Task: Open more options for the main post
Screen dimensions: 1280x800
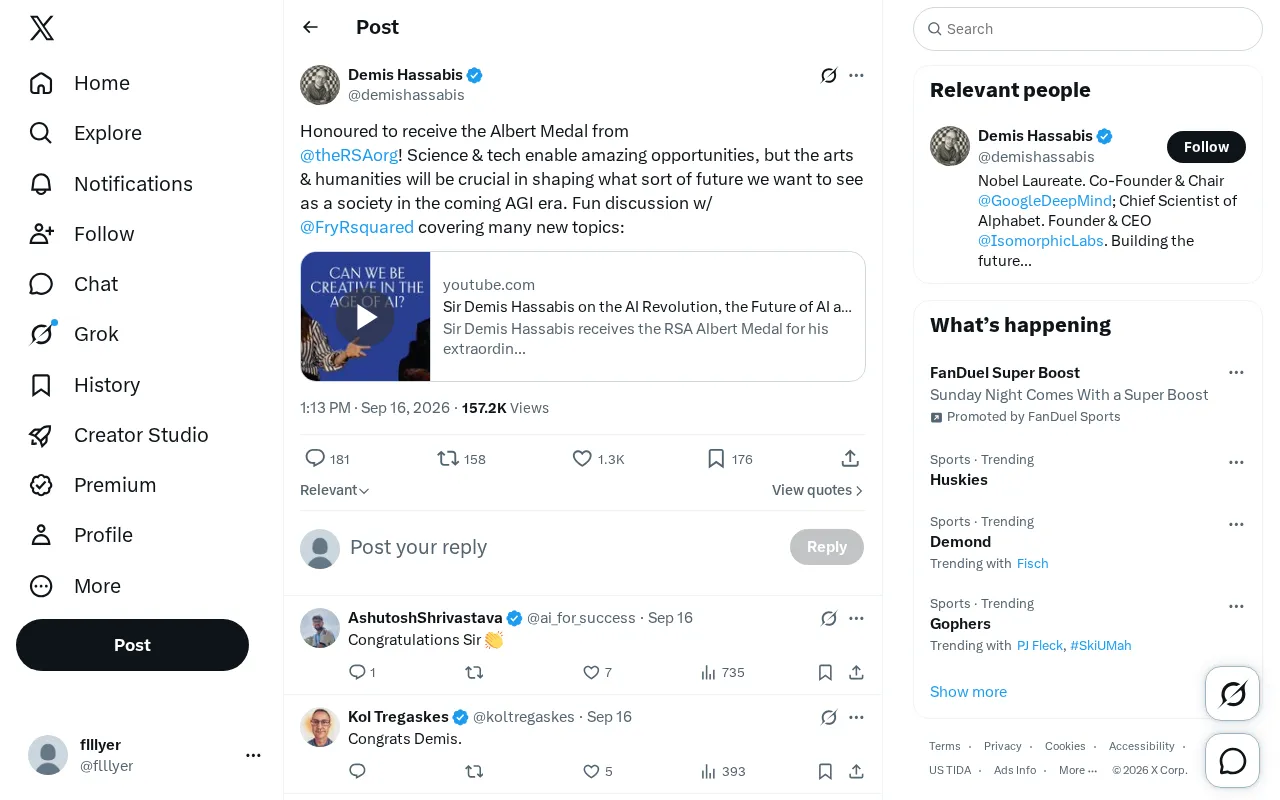Action: 856,75
